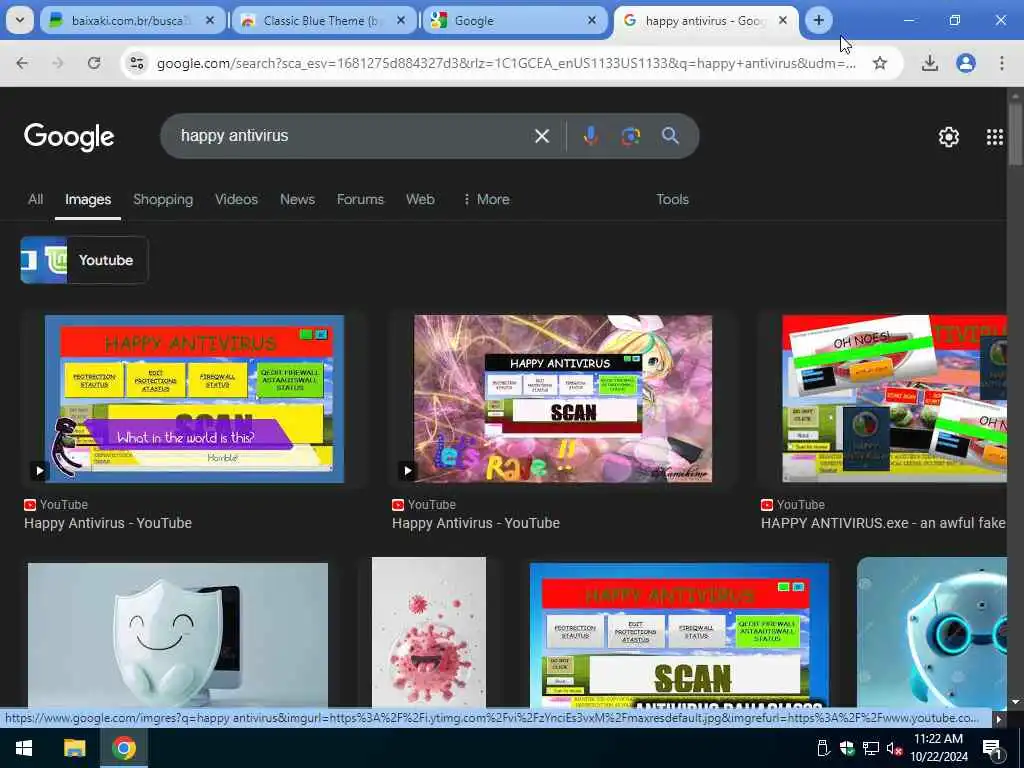Image resolution: width=1024 pixels, height=768 pixels.
Task: Open the blue robot image
Action: [x=931, y=632]
